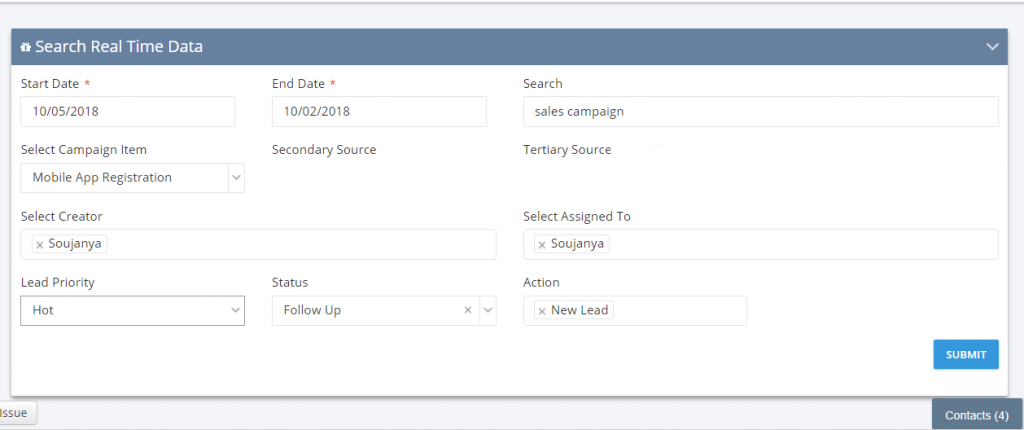Click the Issue button at bottom left
Image resolution: width=1024 pixels, height=430 pixels.
[18, 413]
